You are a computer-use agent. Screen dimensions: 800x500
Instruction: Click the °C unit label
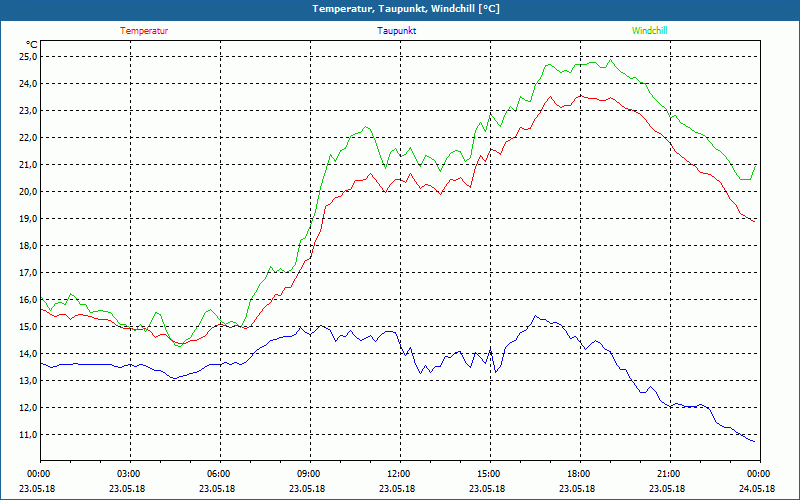pyautogui.click(x=32, y=45)
